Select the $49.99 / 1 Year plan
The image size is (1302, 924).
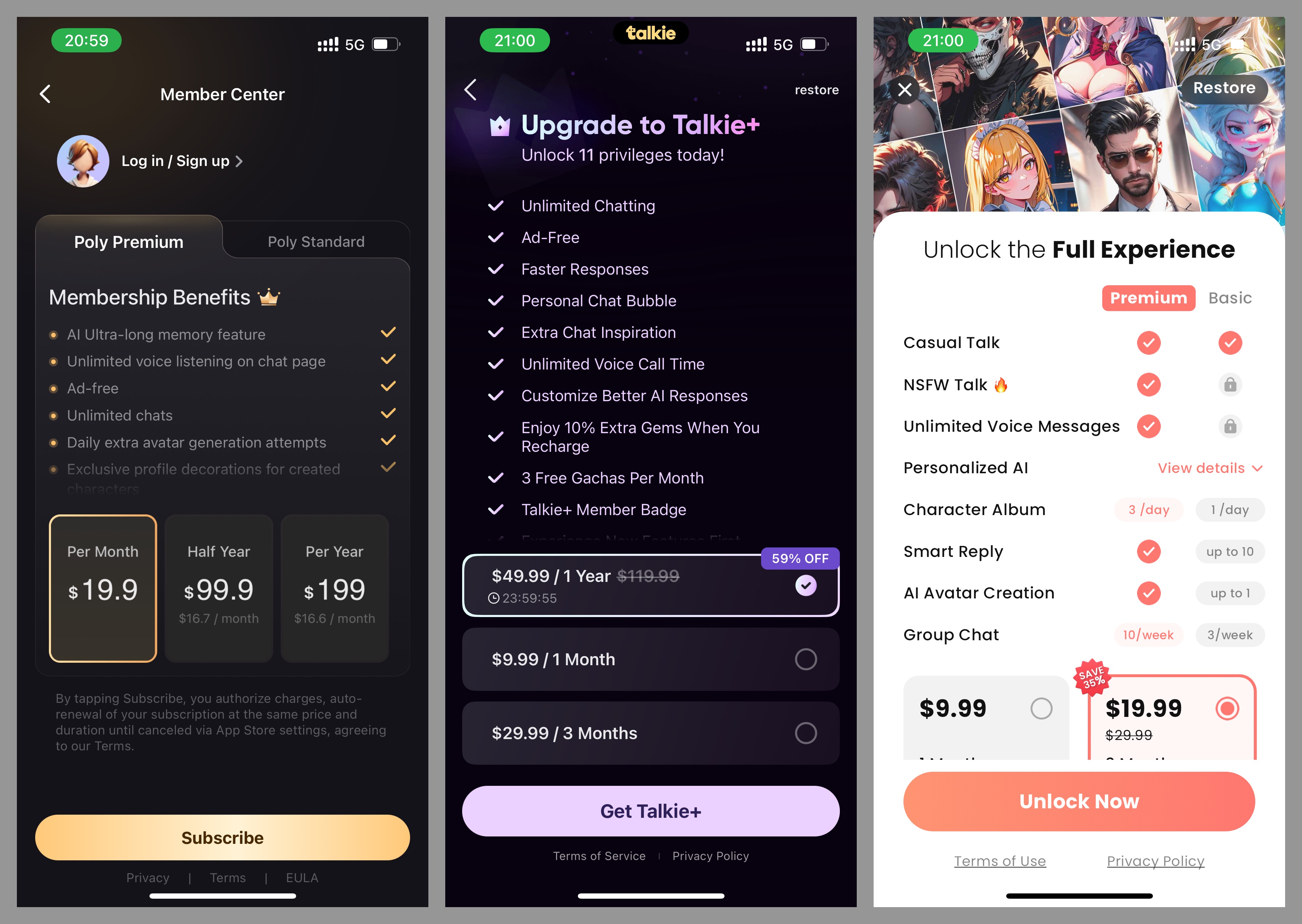point(650,585)
